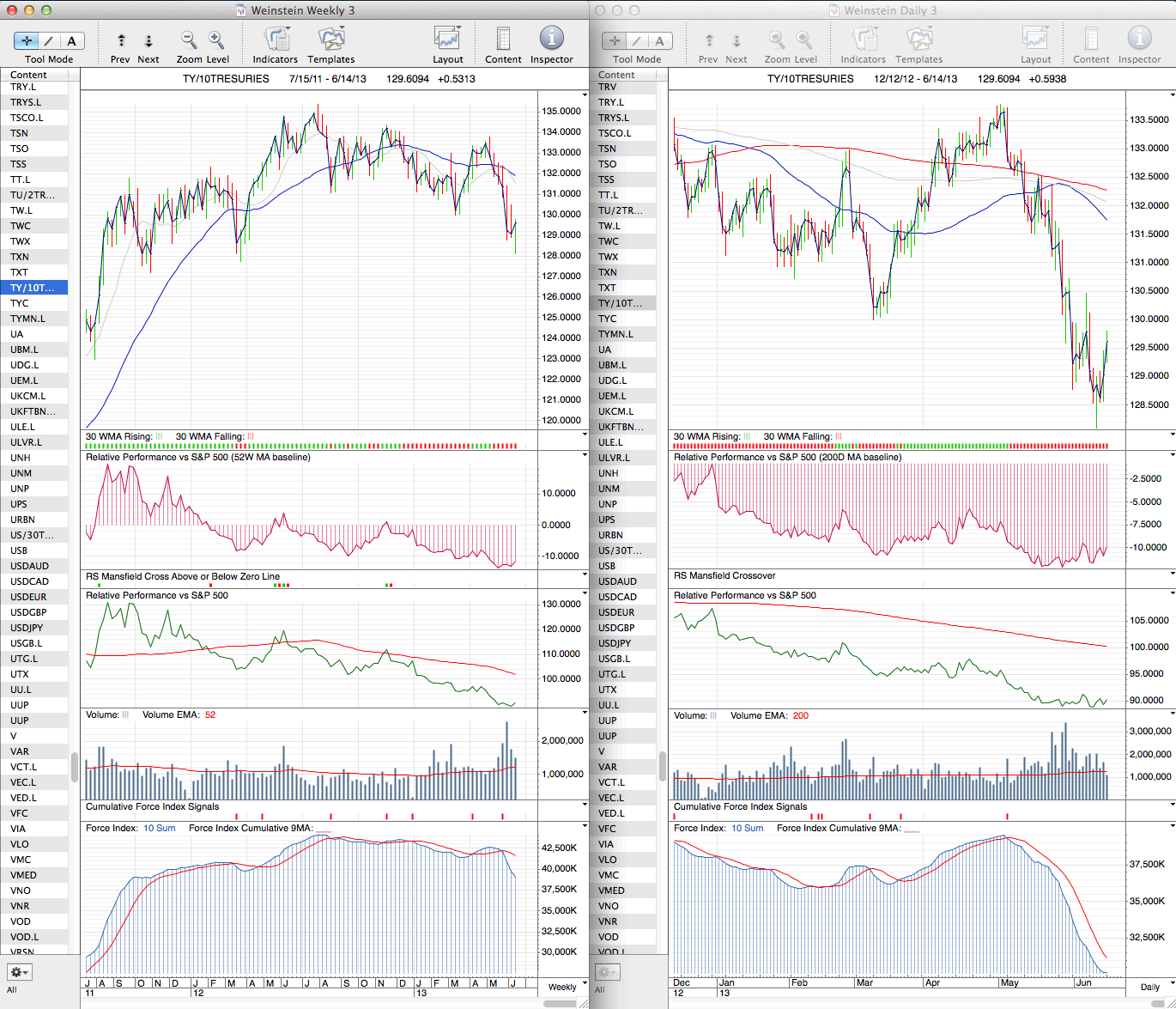The height and width of the screenshot is (1009, 1176).
Task: Click the Layout icon in Weinstein Weekly toolbar
Action: (x=447, y=40)
